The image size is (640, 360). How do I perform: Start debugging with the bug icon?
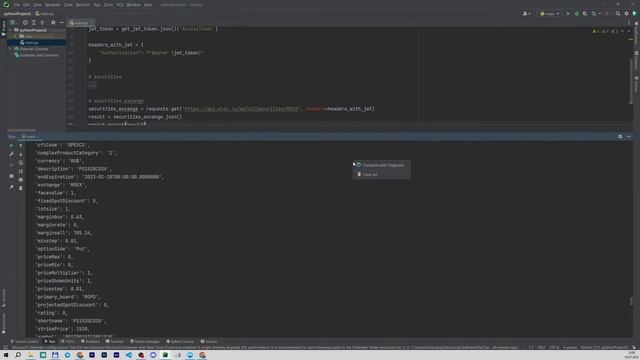(576, 14)
